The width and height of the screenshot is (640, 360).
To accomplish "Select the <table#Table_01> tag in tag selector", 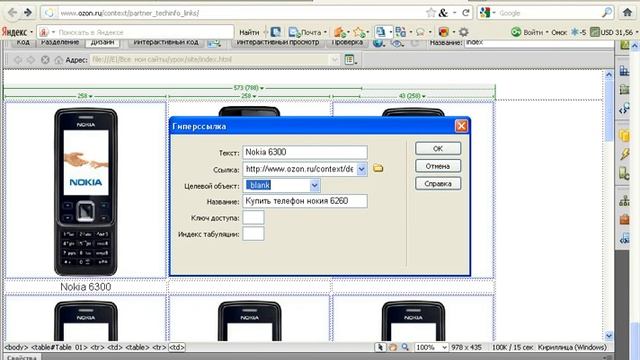I will tap(60, 347).
